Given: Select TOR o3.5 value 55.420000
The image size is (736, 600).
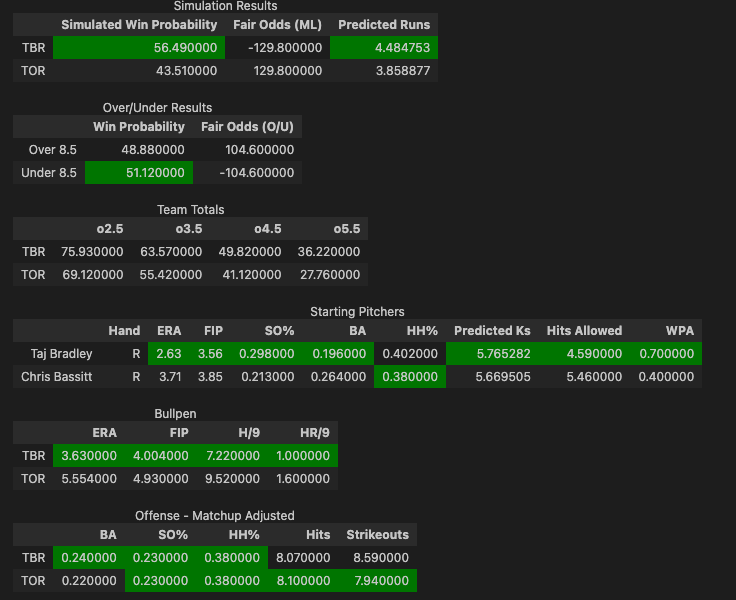Looking at the screenshot, I should pyautogui.click(x=171, y=275).
